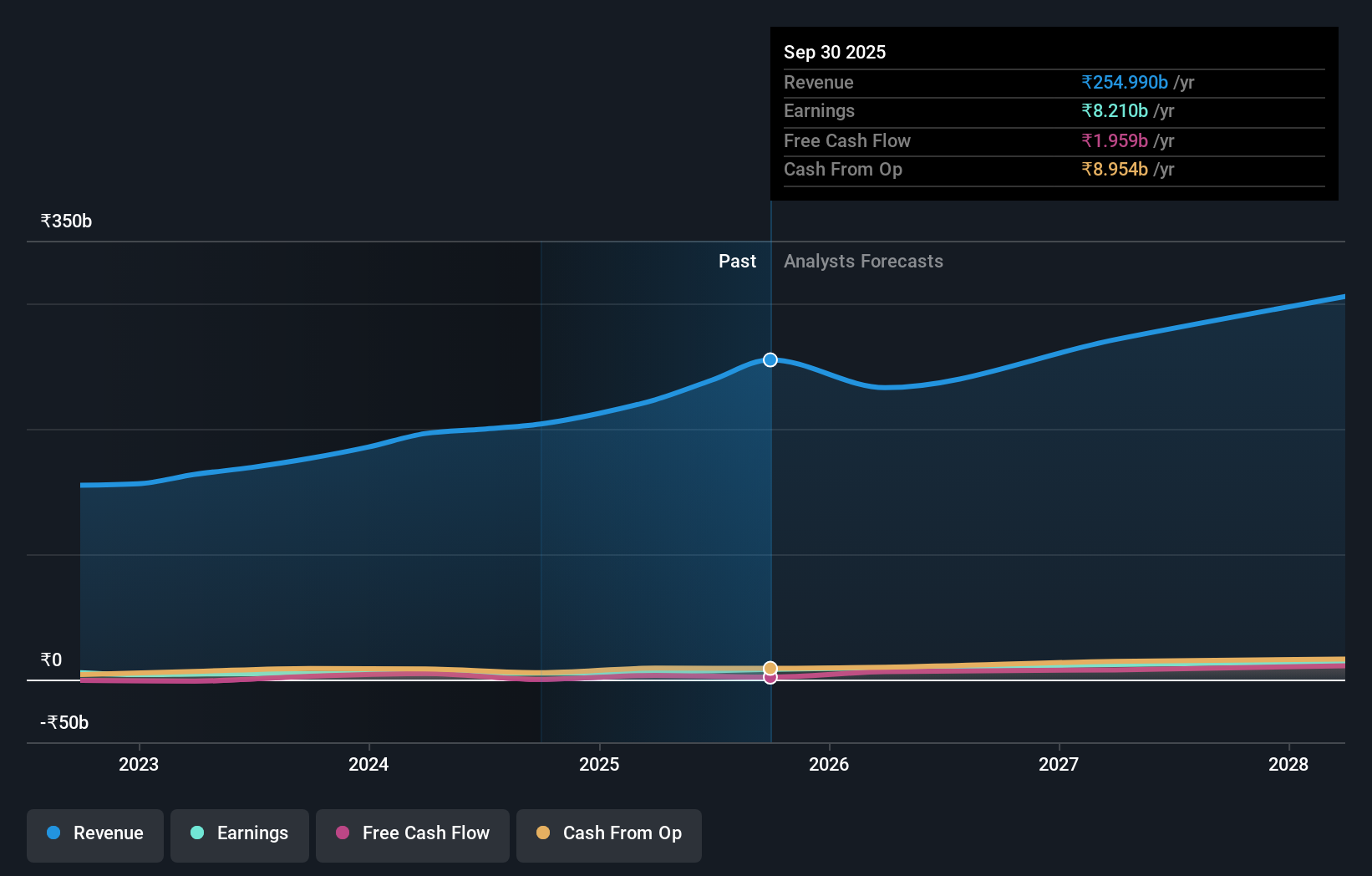
Task: Click the Earnings legend dot icon
Action: pyautogui.click(x=196, y=833)
